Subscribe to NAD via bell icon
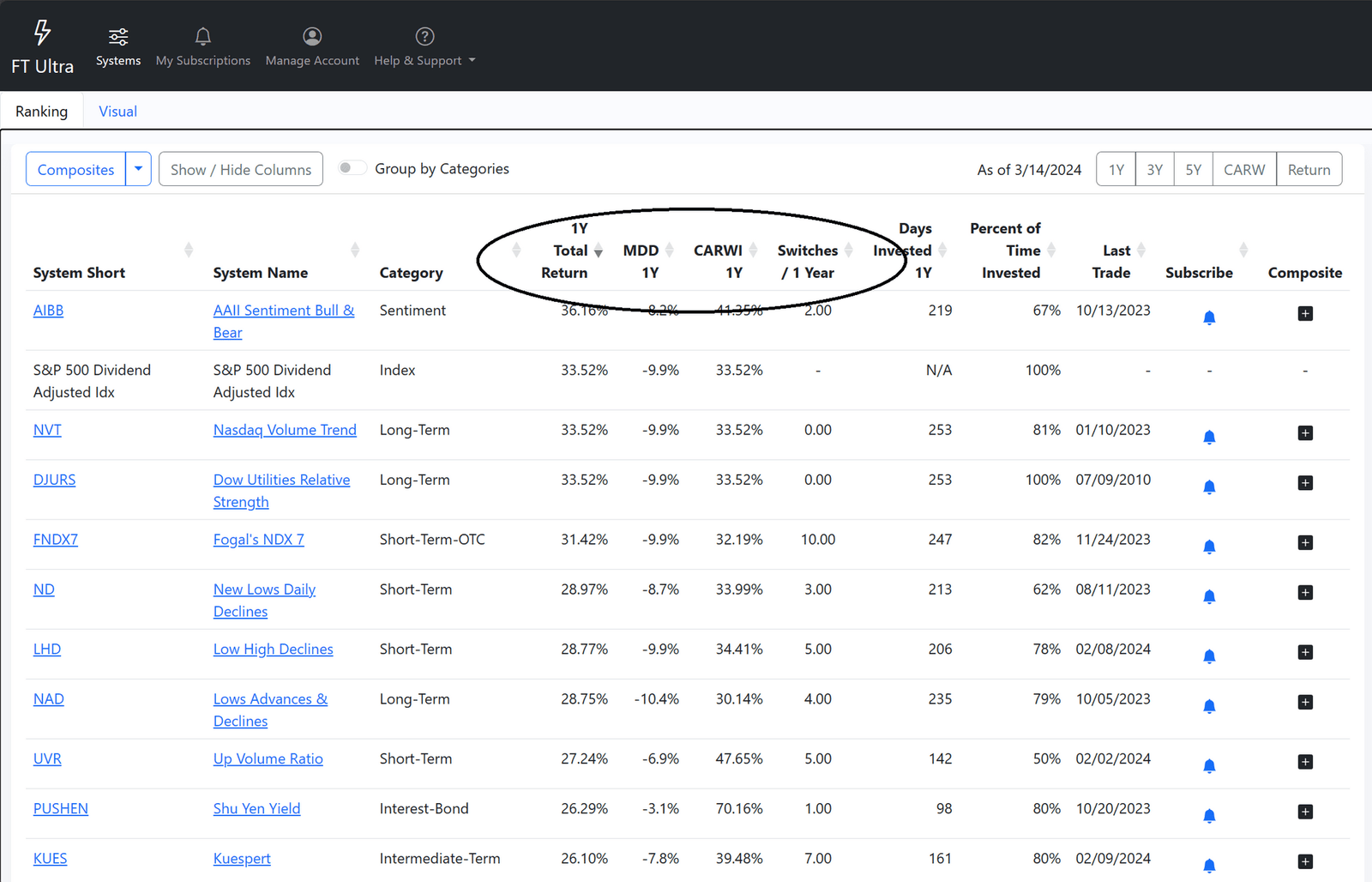1372x882 pixels. click(1209, 706)
